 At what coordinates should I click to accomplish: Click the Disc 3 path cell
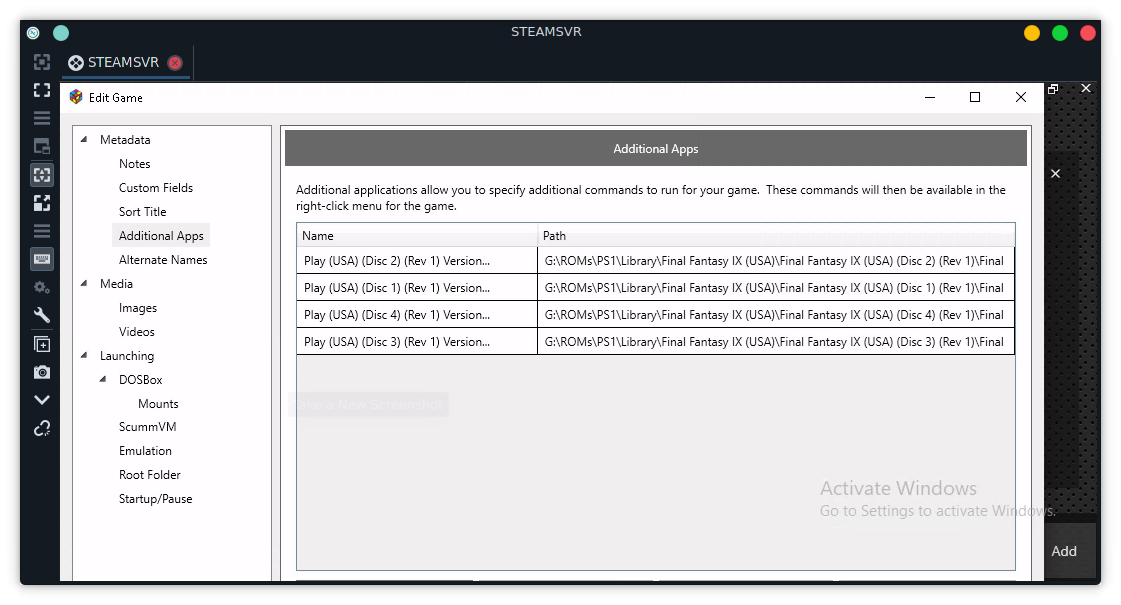[776, 342]
